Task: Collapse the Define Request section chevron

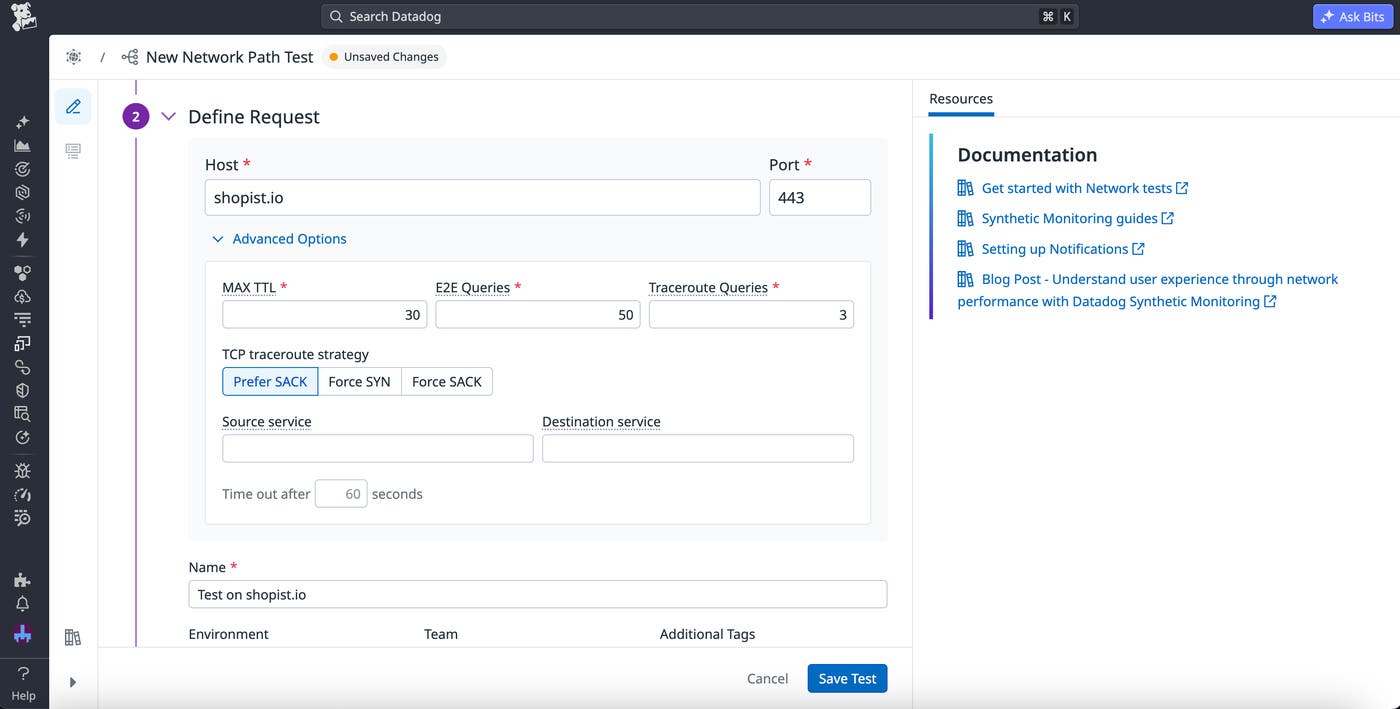Action: point(168,117)
